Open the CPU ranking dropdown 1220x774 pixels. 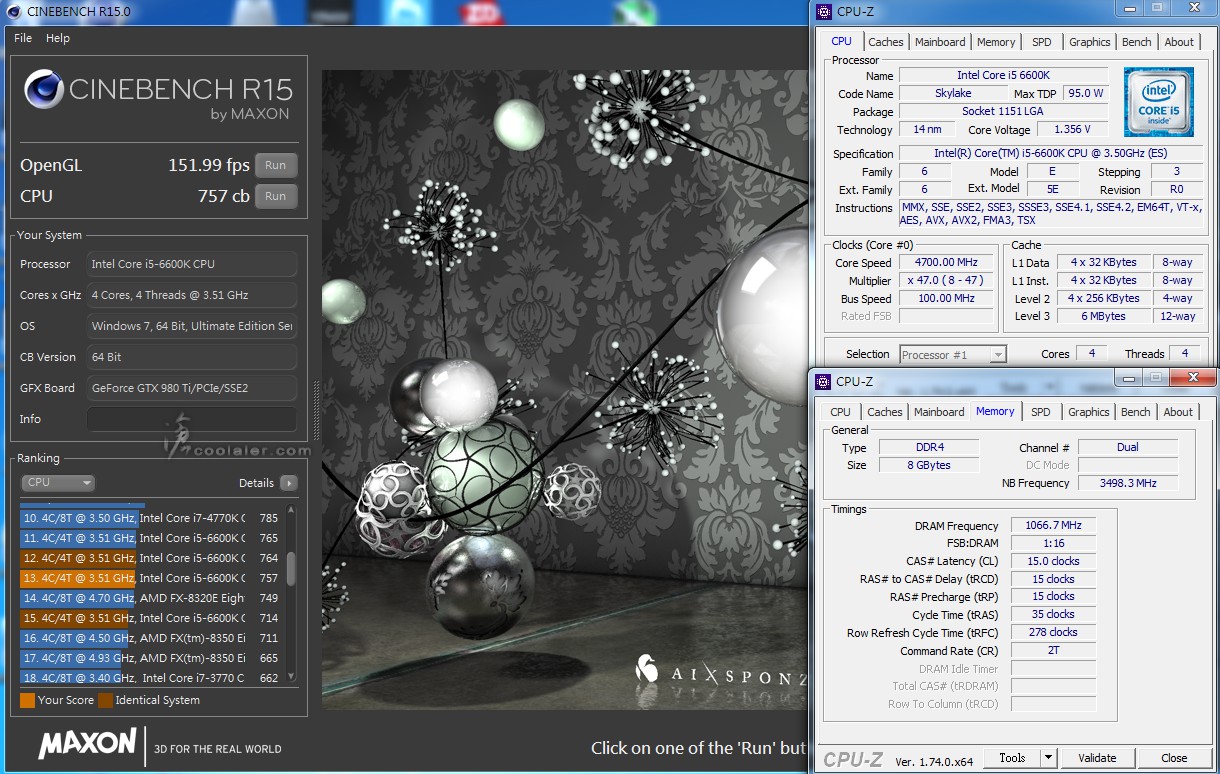pos(58,483)
